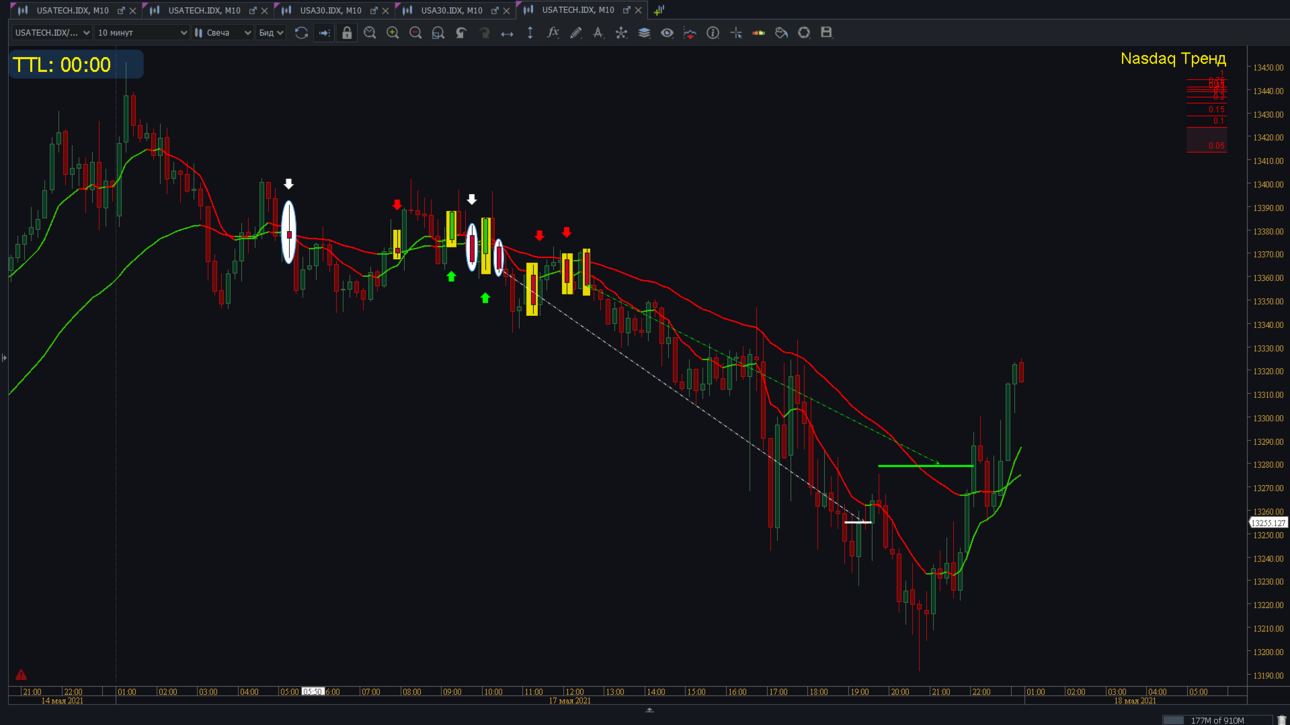Switch to first USATECH.IDX, M10 tab
1290x725 pixels.
(72, 10)
